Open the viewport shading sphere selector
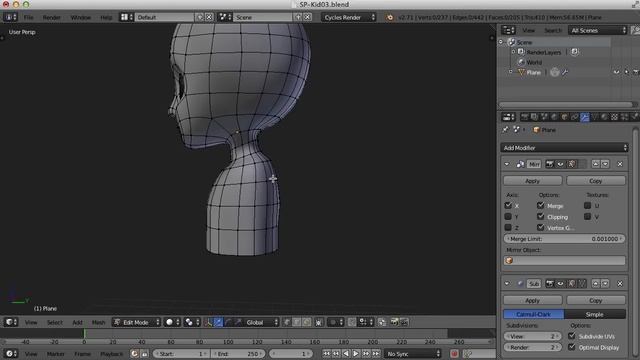Image resolution: width=640 pixels, height=360 pixels. tap(172, 322)
